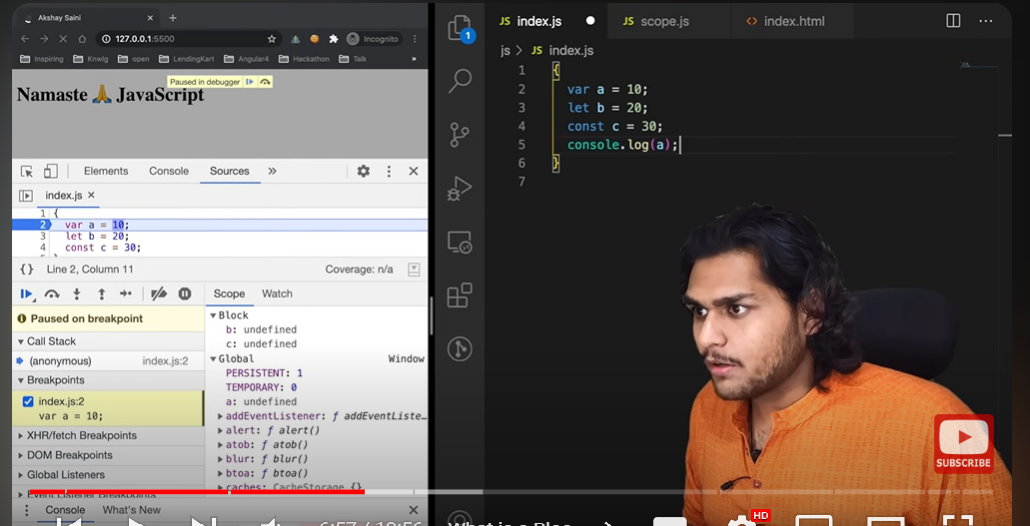Open the circular git icon in VS Code activity bar
Viewport: 1030px width, 526px height.
coord(460,349)
